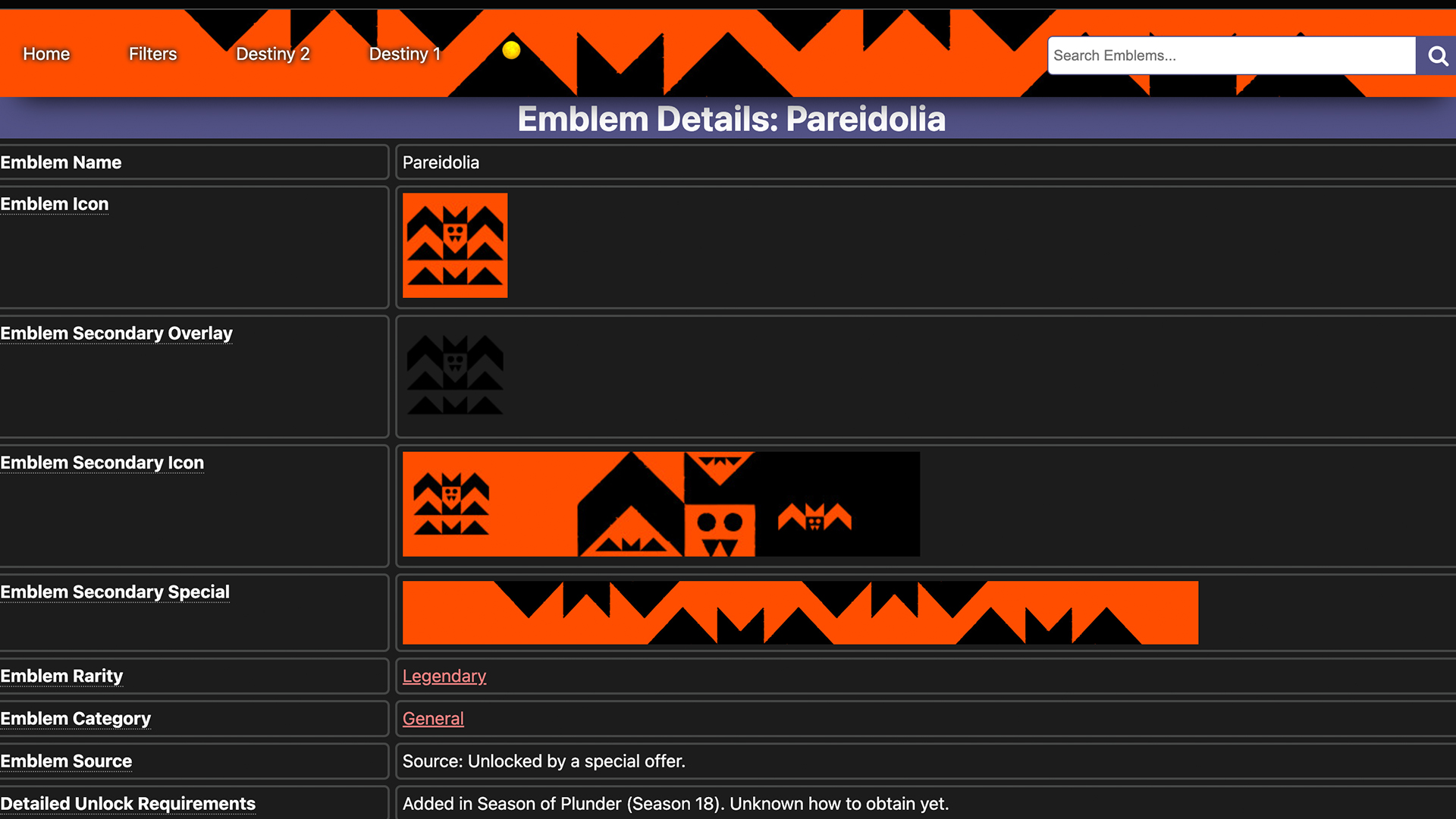
Task: Open the Filters menu item
Action: 152,54
